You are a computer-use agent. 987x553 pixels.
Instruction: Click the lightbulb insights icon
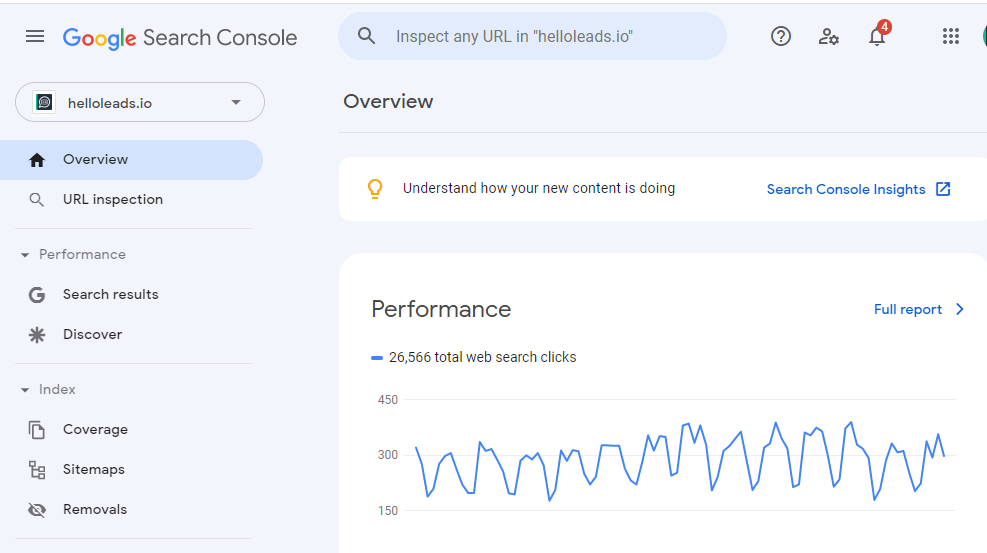click(375, 188)
